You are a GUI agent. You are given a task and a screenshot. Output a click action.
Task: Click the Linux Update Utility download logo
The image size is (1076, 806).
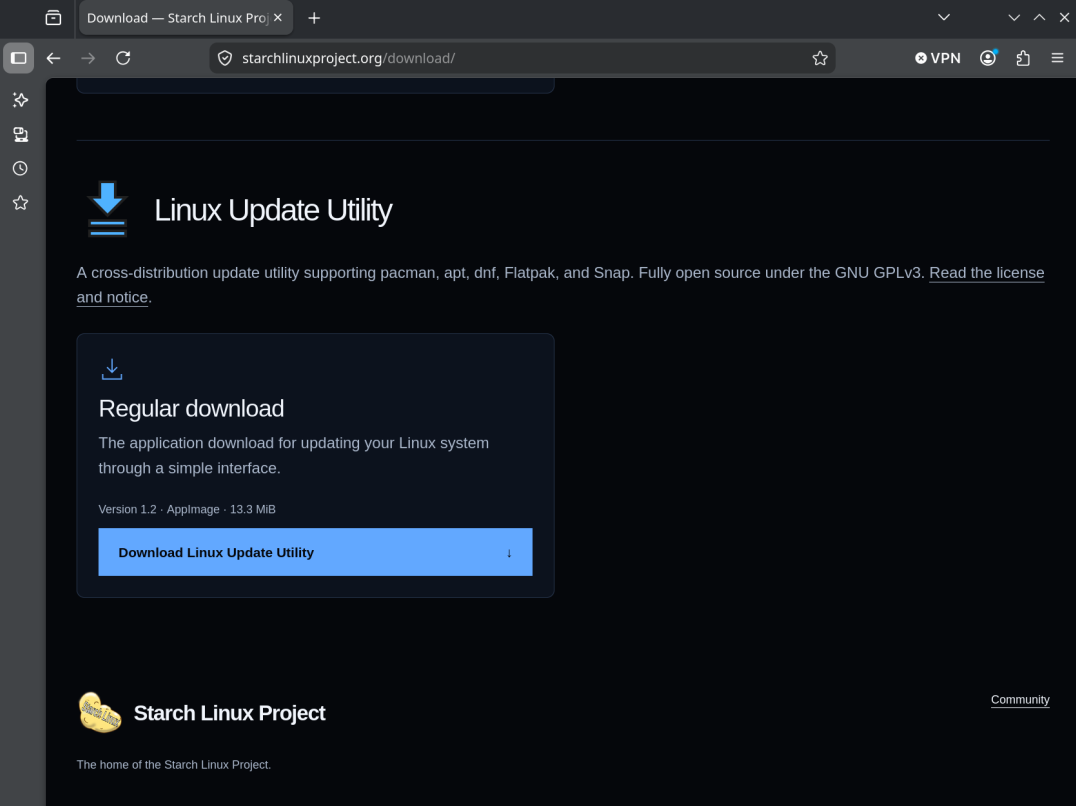(x=108, y=209)
